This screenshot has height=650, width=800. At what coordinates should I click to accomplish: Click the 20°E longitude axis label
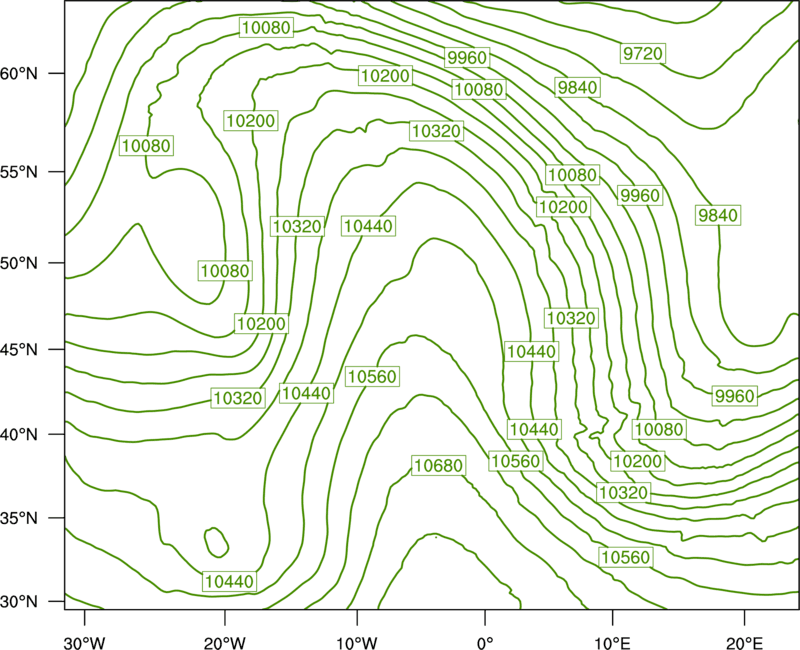[744, 643]
